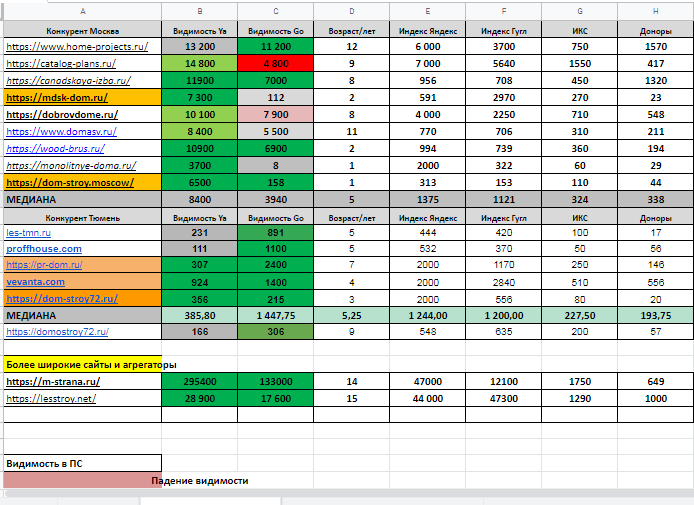
Task: Select the 'Доноры' header in Moscow table
Action: (x=655, y=31)
